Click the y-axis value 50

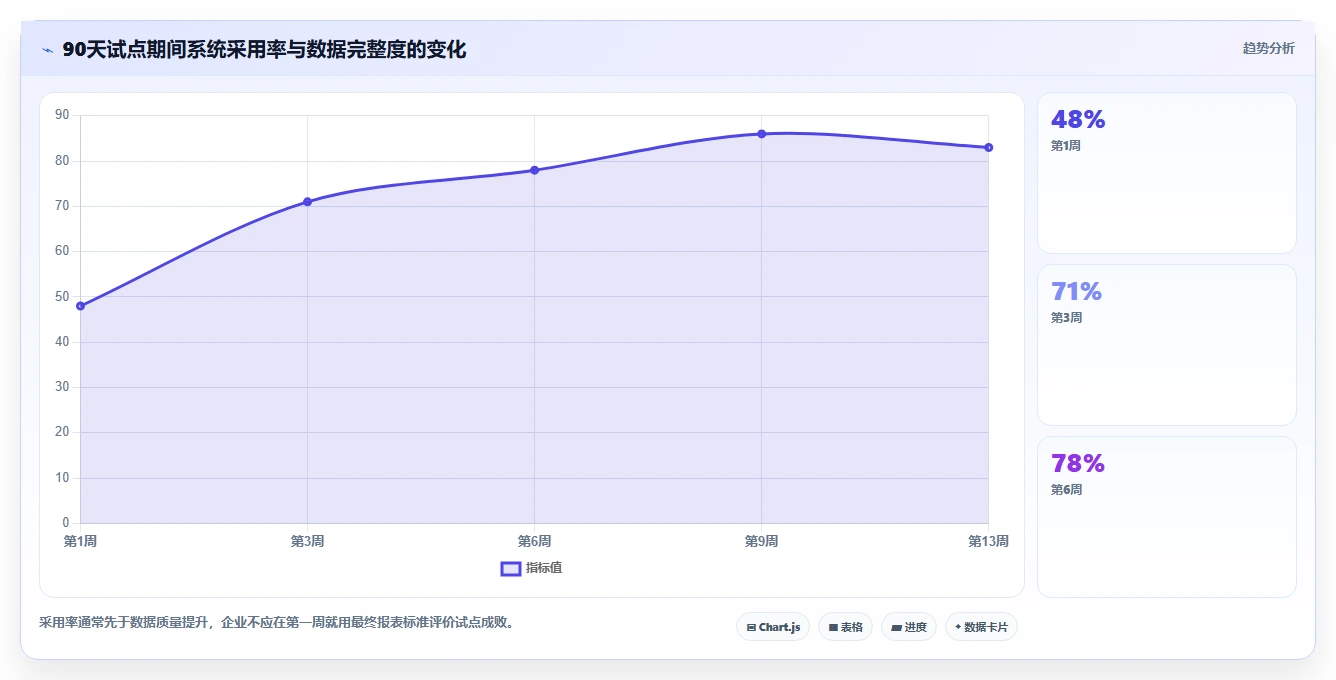62,296
